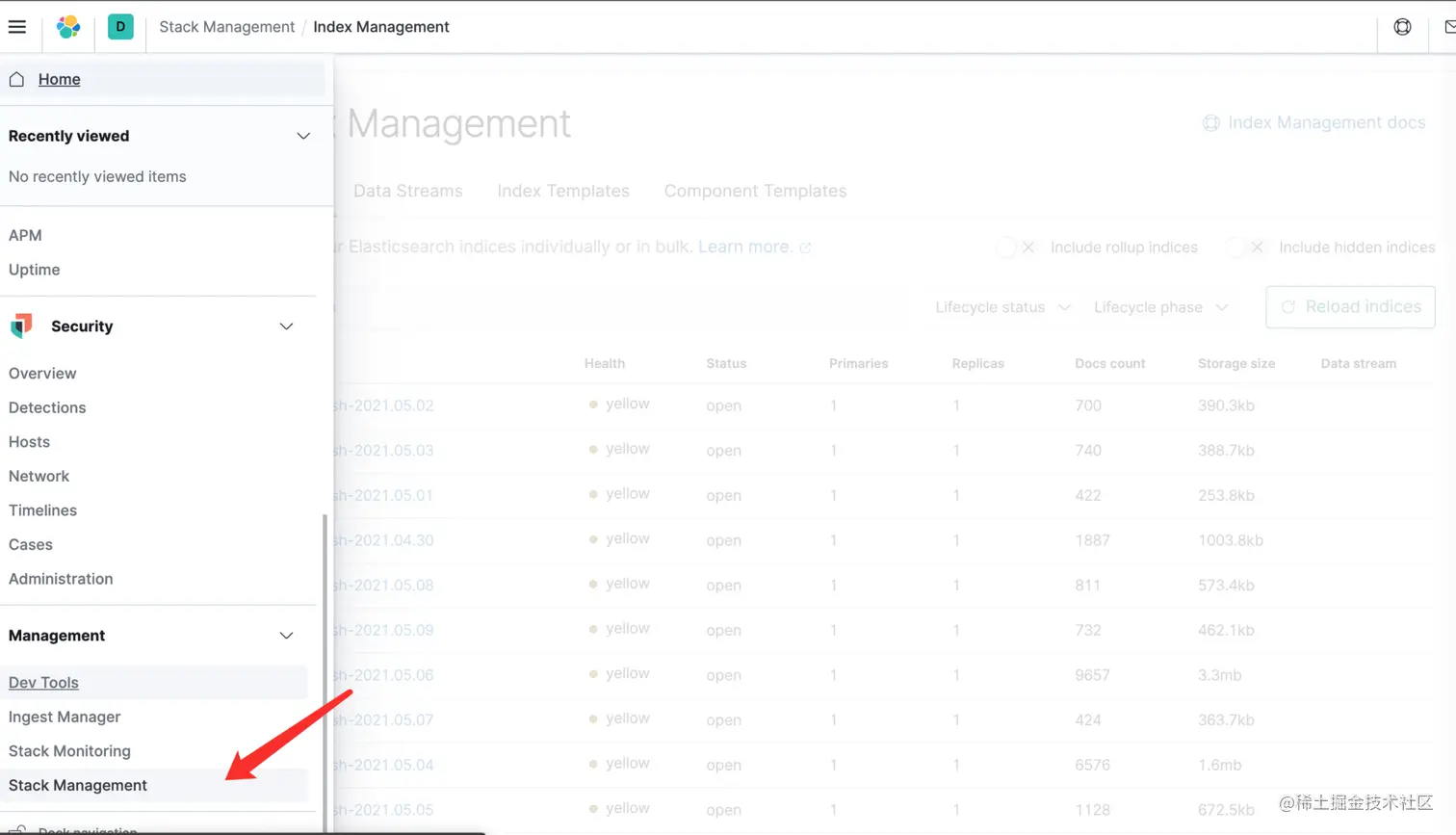Click Stack Management breadcrumb
Image resolution: width=1456 pixels, height=835 pixels.
(x=226, y=27)
